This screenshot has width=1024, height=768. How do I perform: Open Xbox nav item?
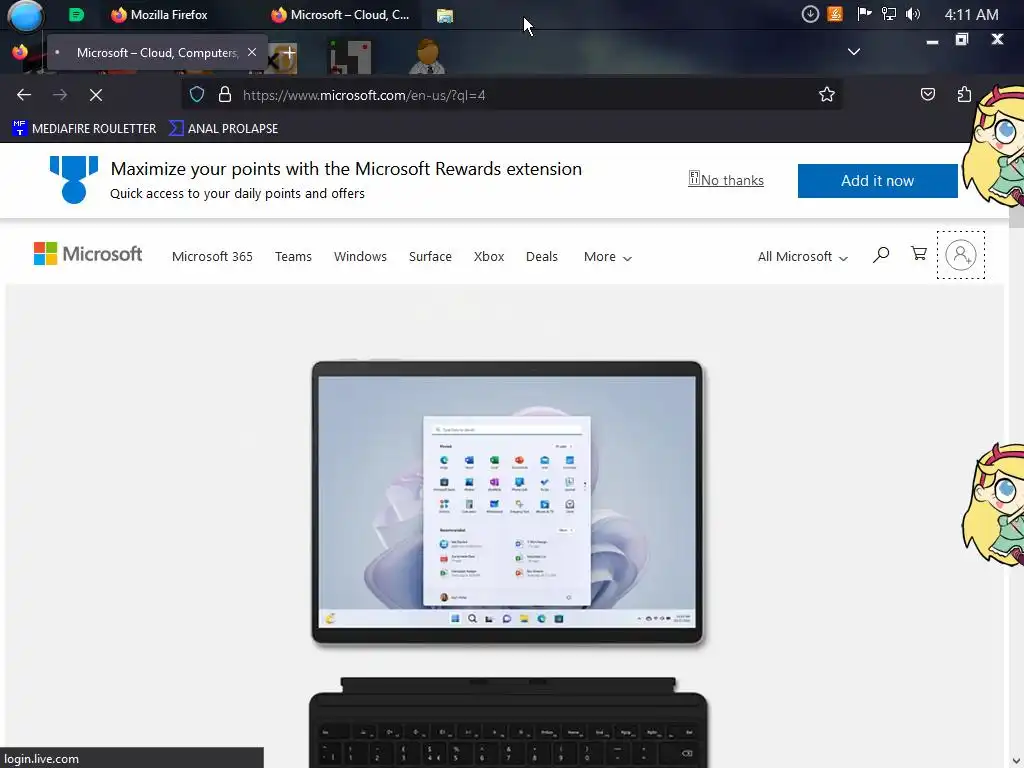489,256
